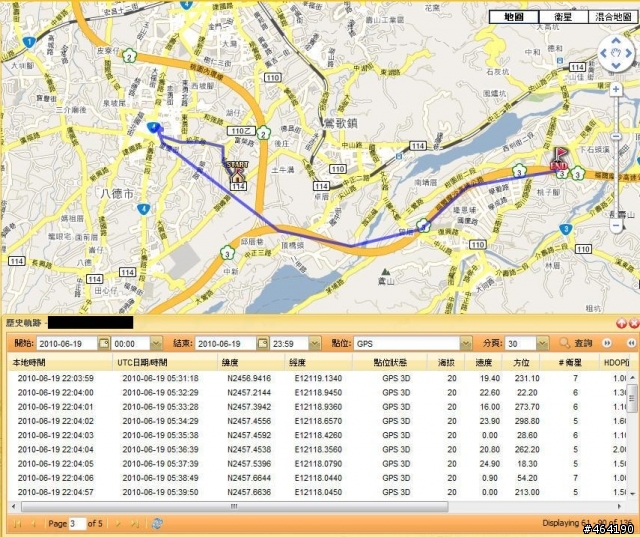Click the bearing value 18.30
The width and height of the screenshot is (640, 537).
tap(527, 464)
